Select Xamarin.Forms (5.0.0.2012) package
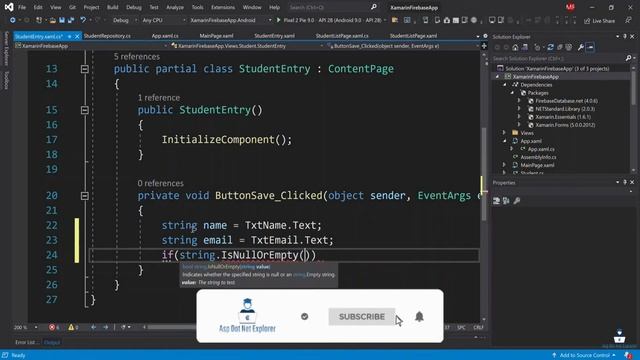 pos(565,125)
